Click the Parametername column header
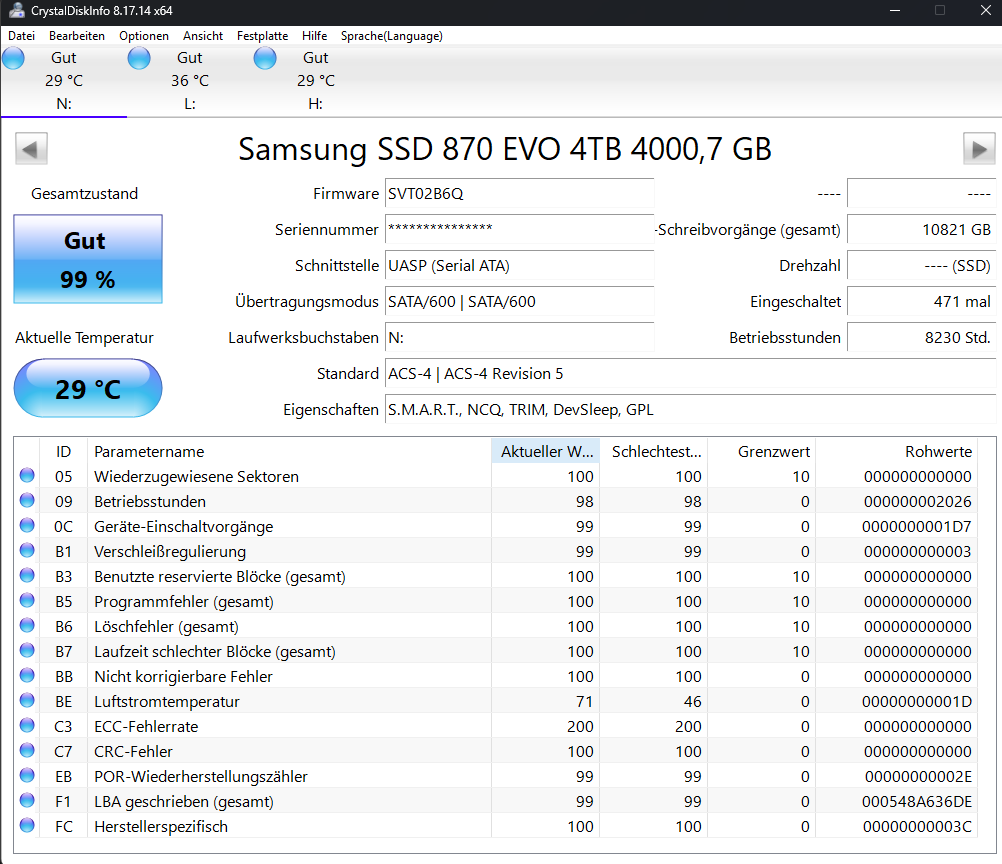The image size is (1002, 864). click(289, 451)
